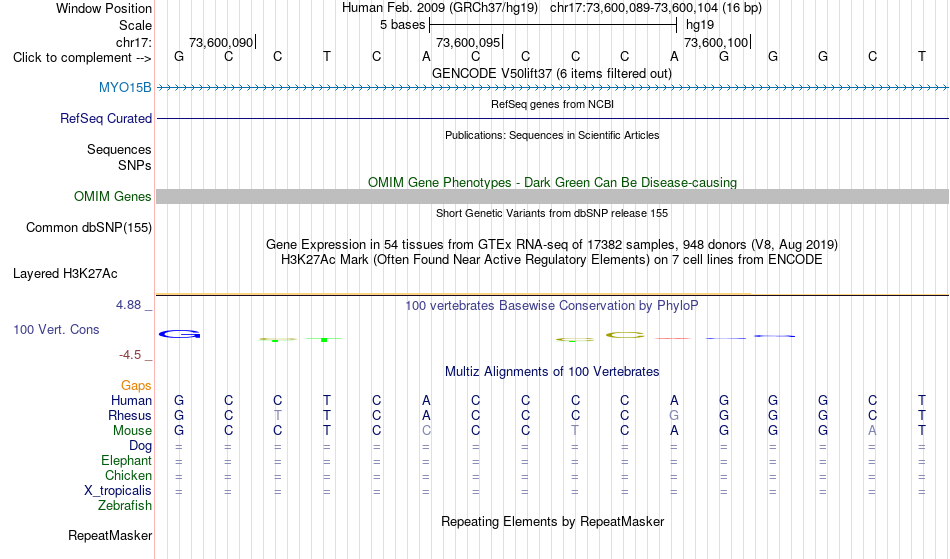Open the H3K27Ac Mark ENCODE track title
This screenshot has width=950, height=559.
click(x=552, y=259)
